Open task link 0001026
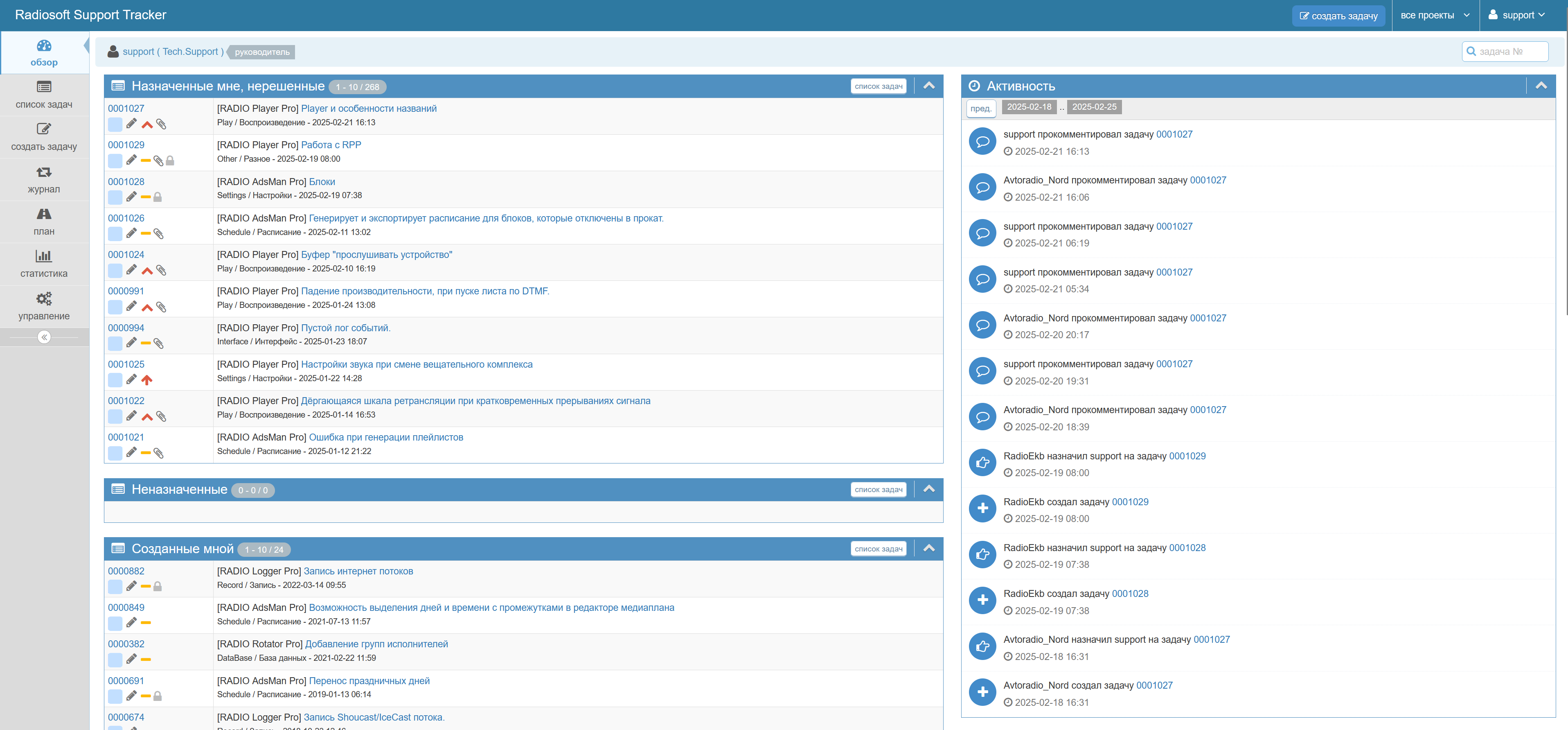This screenshot has width=1568, height=730. point(126,218)
